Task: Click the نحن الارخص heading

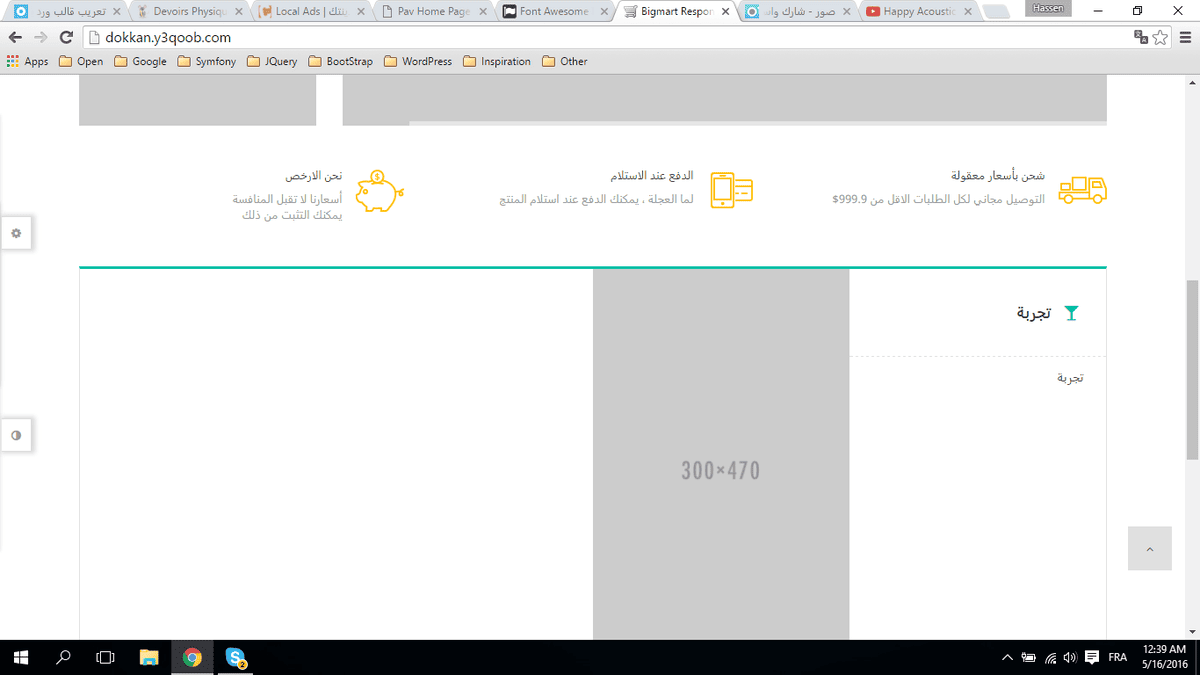Action: (314, 176)
